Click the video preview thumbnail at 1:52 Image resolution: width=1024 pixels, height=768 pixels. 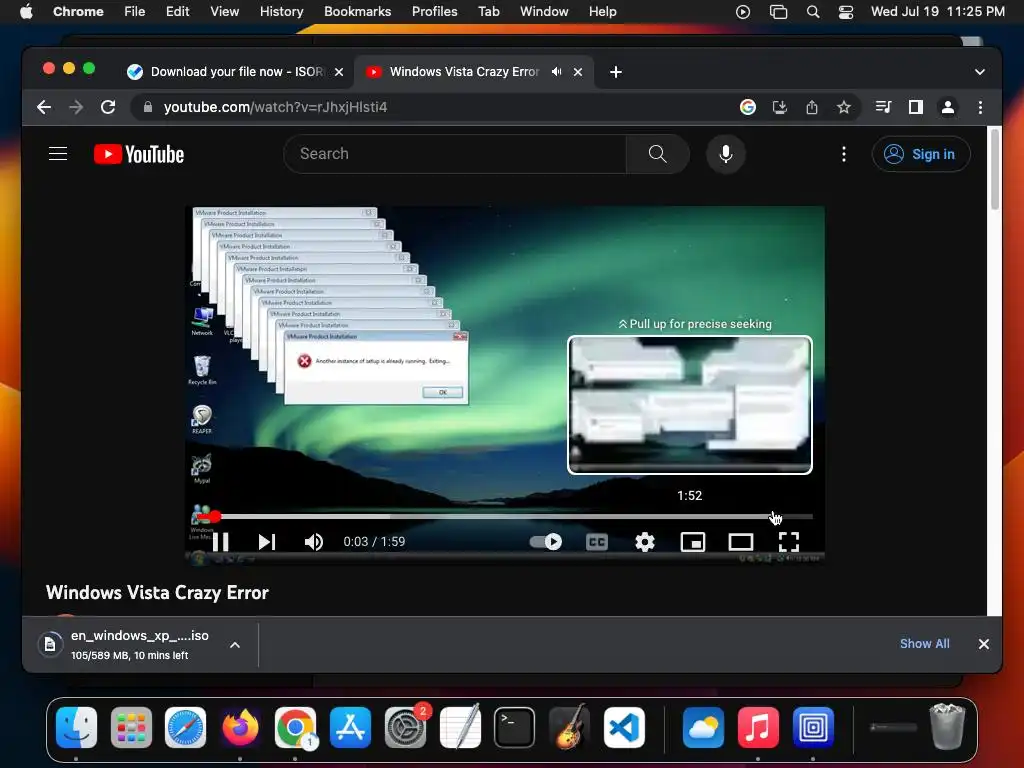pos(690,405)
